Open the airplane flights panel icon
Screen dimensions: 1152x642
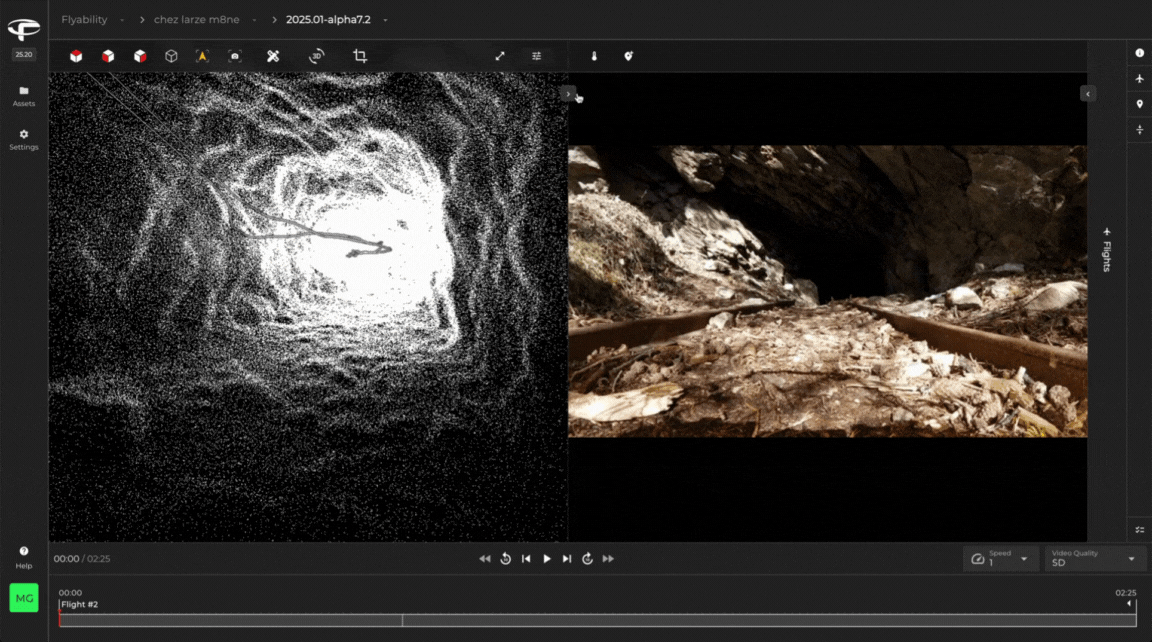tap(1139, 78)
